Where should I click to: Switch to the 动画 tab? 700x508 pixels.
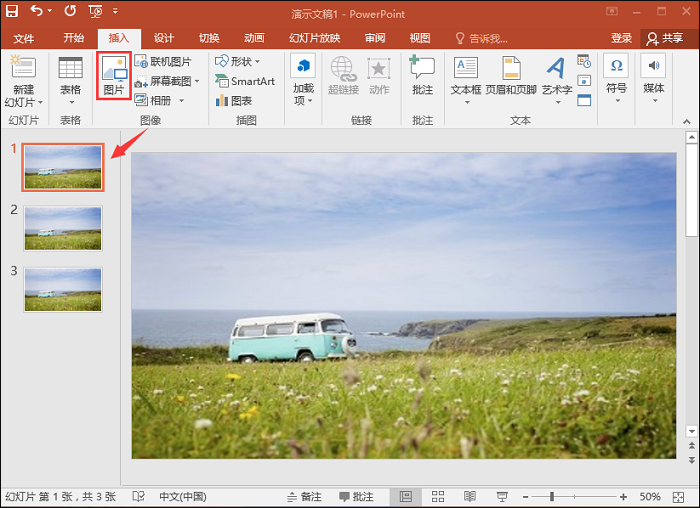tap(254, 38)
